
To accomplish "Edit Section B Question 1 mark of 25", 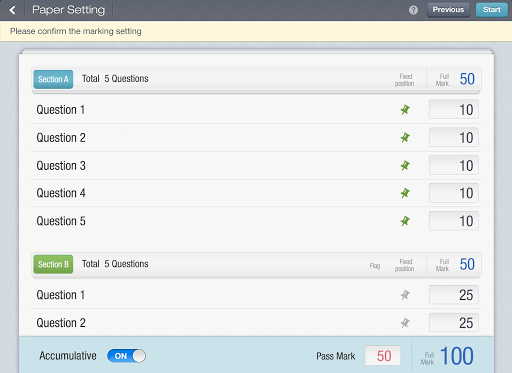I will point(454,295).
